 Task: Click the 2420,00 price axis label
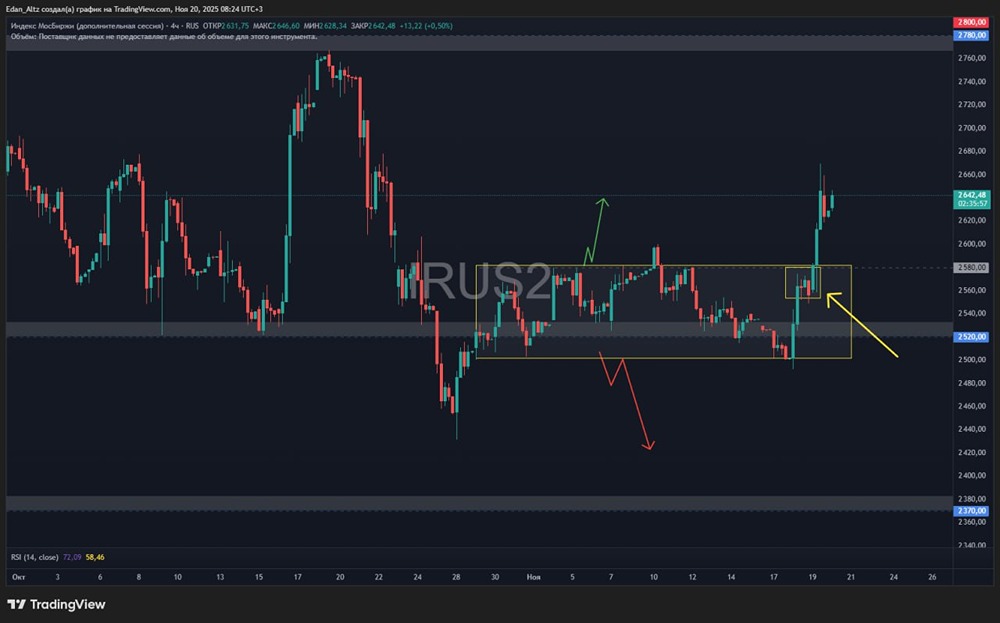[x=972, y=453]
